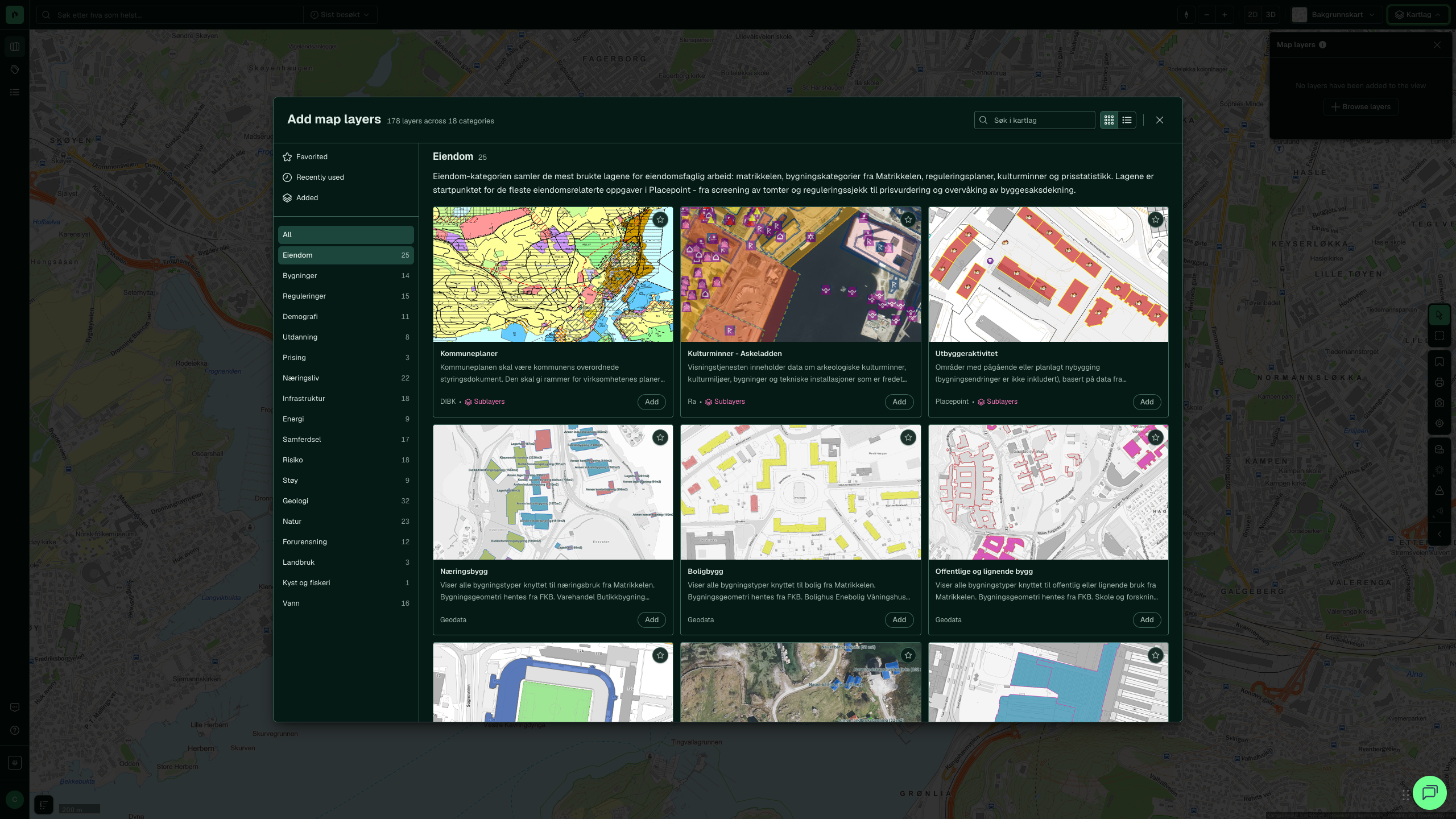Switch the map to 2D mode
The width and height of the screenshot is (1456, 819).
point(1253,15)
